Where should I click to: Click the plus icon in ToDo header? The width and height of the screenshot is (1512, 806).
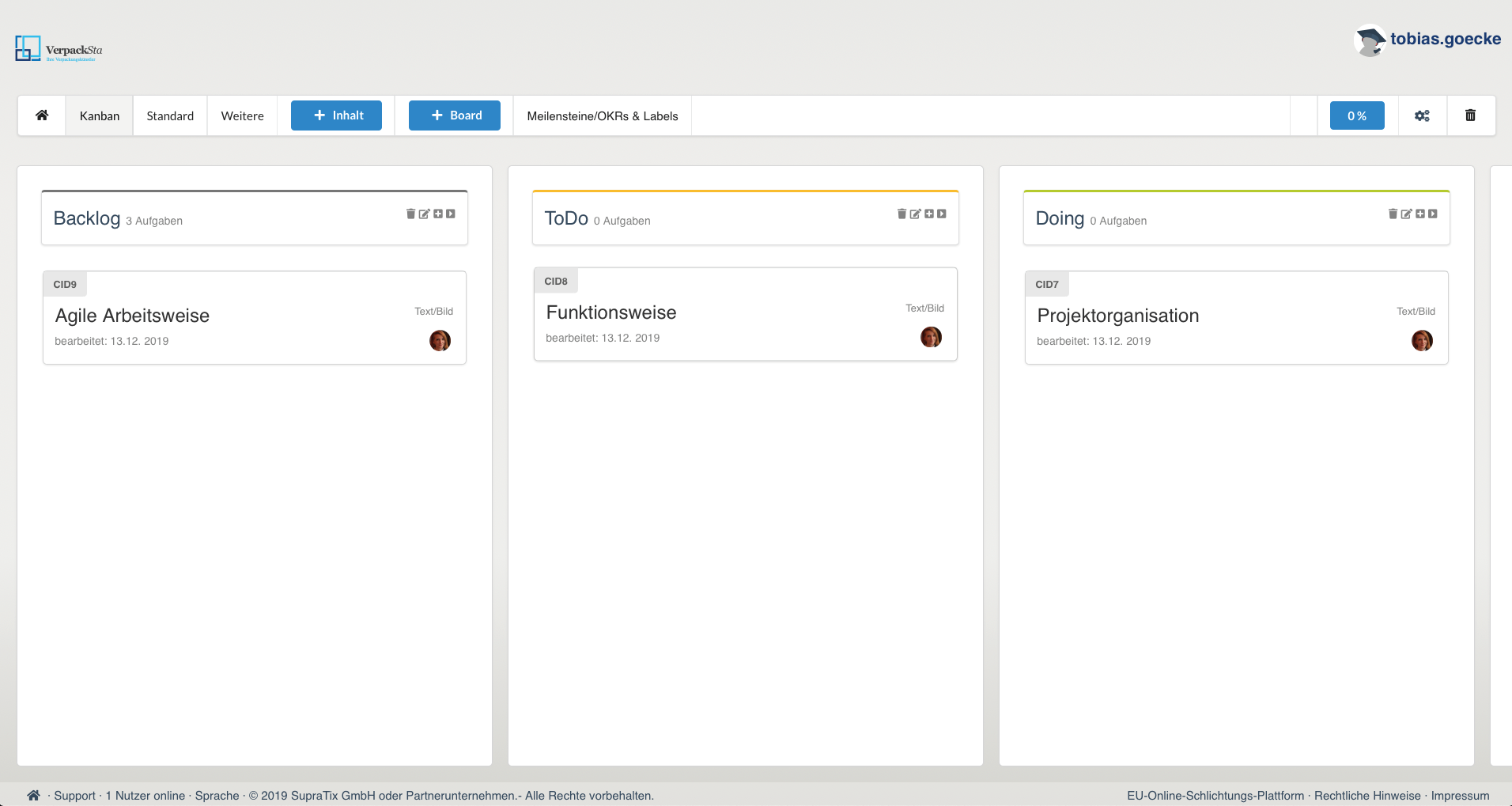pos(929,214)
